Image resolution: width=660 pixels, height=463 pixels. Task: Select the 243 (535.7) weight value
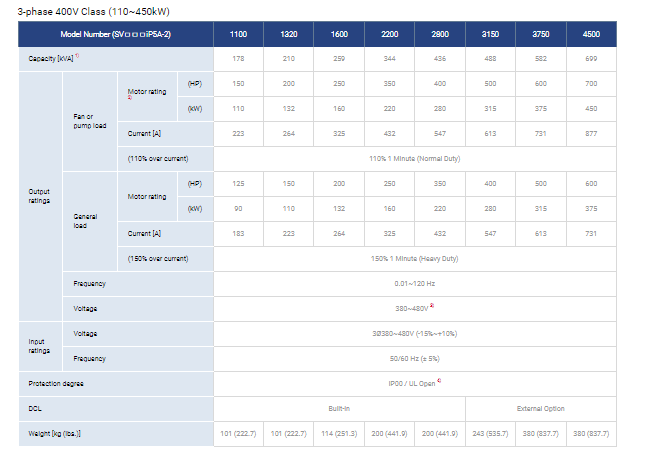pos(490,432)
